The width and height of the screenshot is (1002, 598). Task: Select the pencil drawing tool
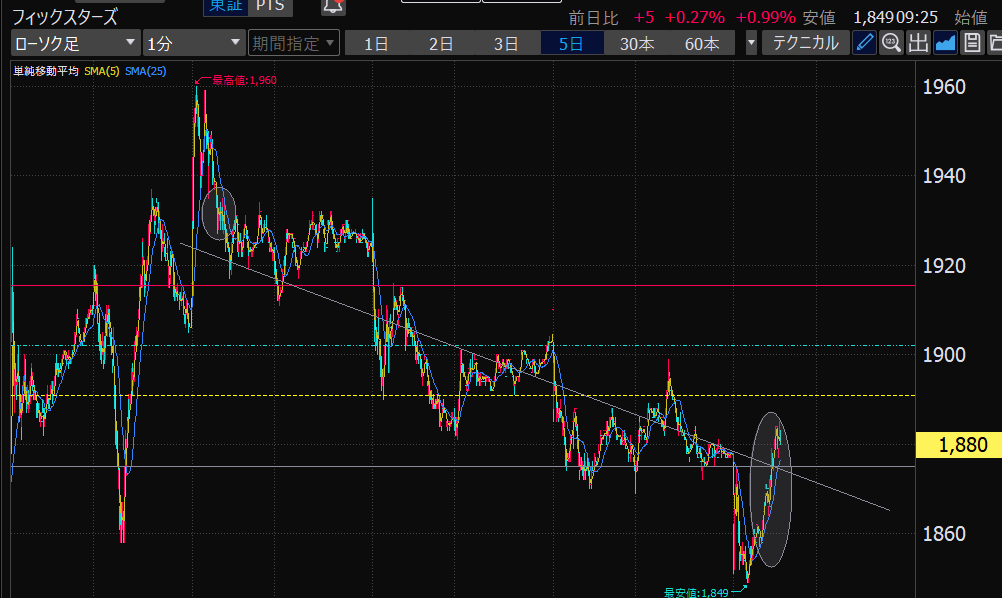(865, 43)
